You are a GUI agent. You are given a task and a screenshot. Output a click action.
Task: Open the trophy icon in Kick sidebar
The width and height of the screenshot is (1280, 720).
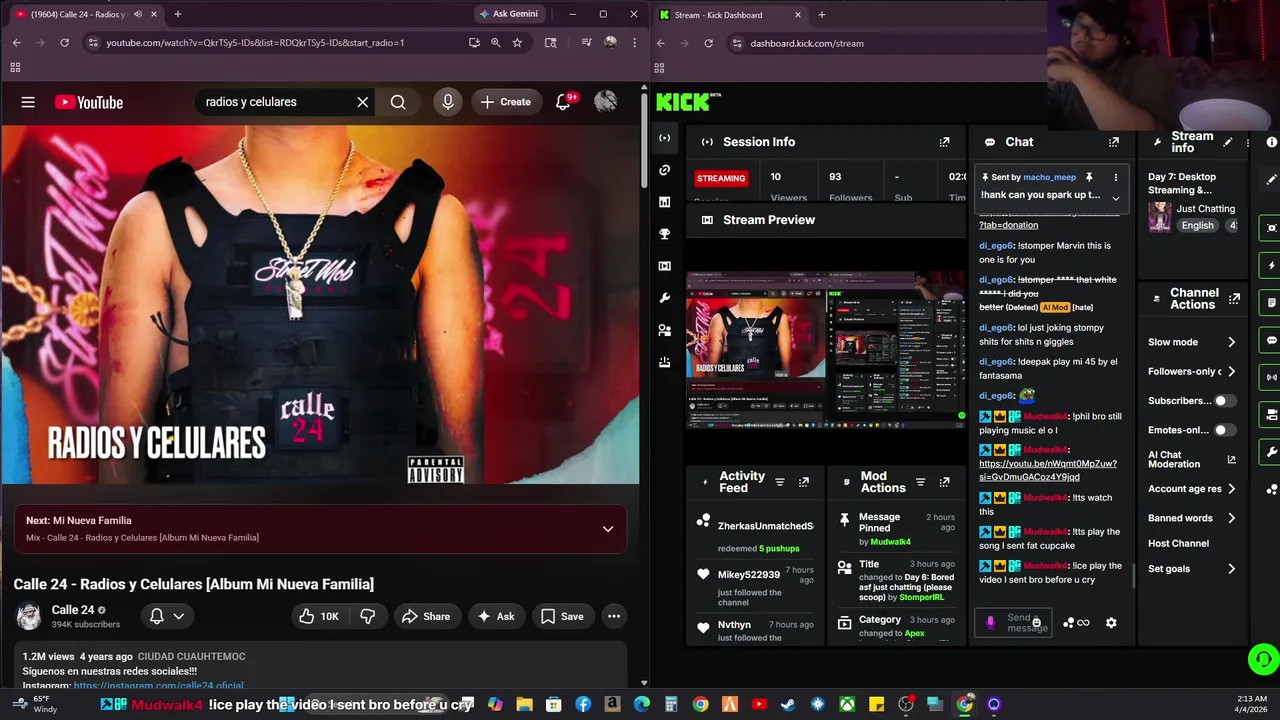click(x=665, y=234)
